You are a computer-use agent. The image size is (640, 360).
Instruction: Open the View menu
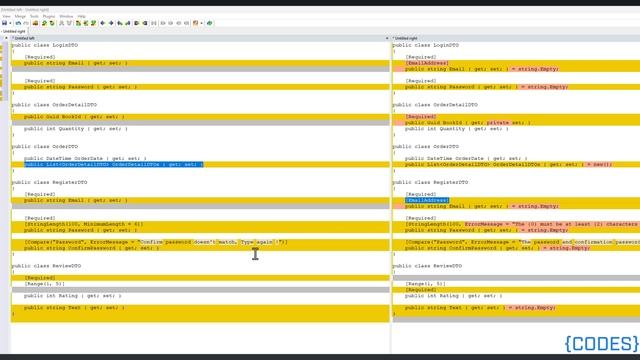tap(7, 16)
